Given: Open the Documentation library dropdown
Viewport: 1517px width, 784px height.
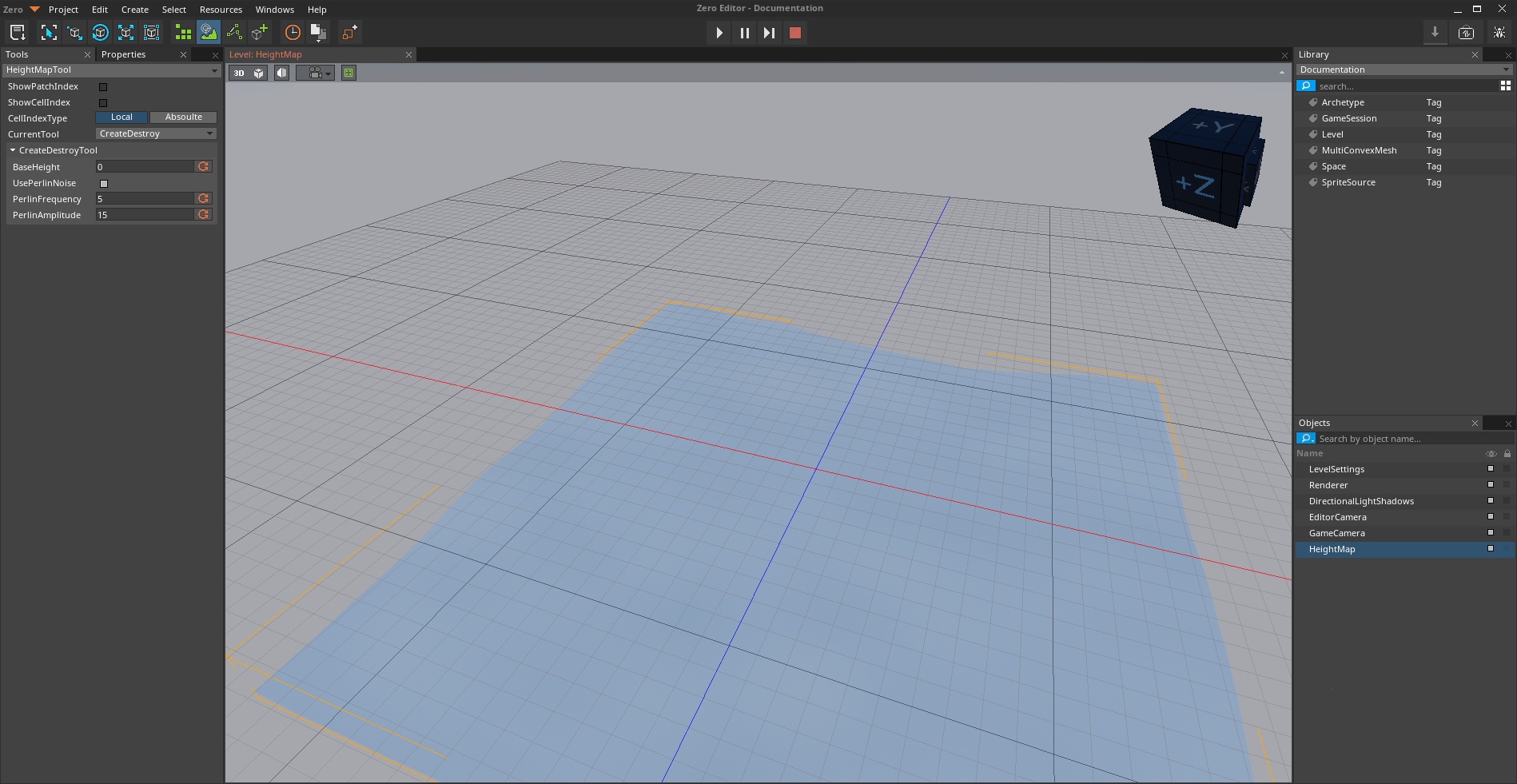Looking at the screenshot, I should pyautogui.click(x=1404, y=70).
